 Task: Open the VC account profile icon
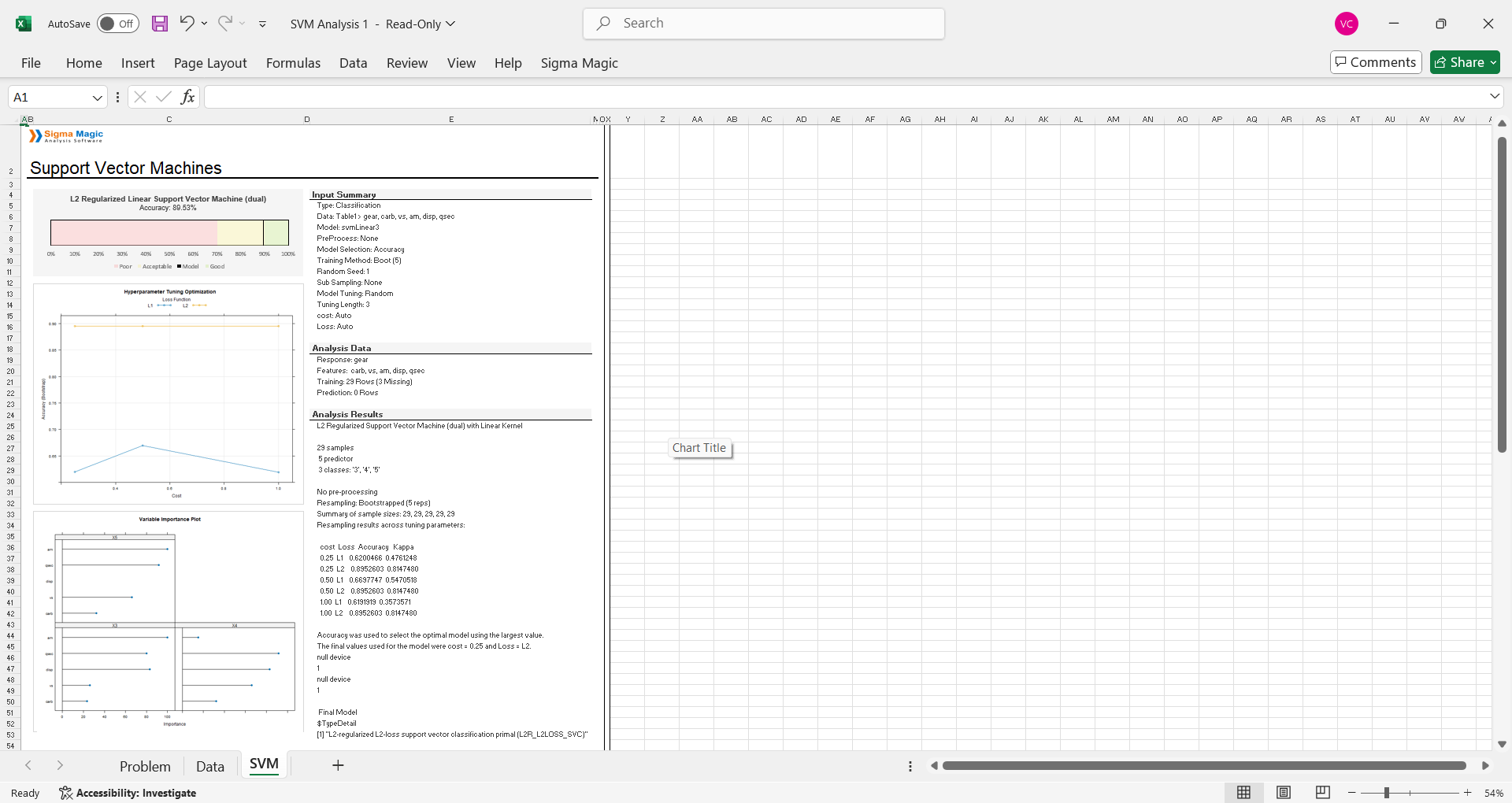pos(1347,24)
